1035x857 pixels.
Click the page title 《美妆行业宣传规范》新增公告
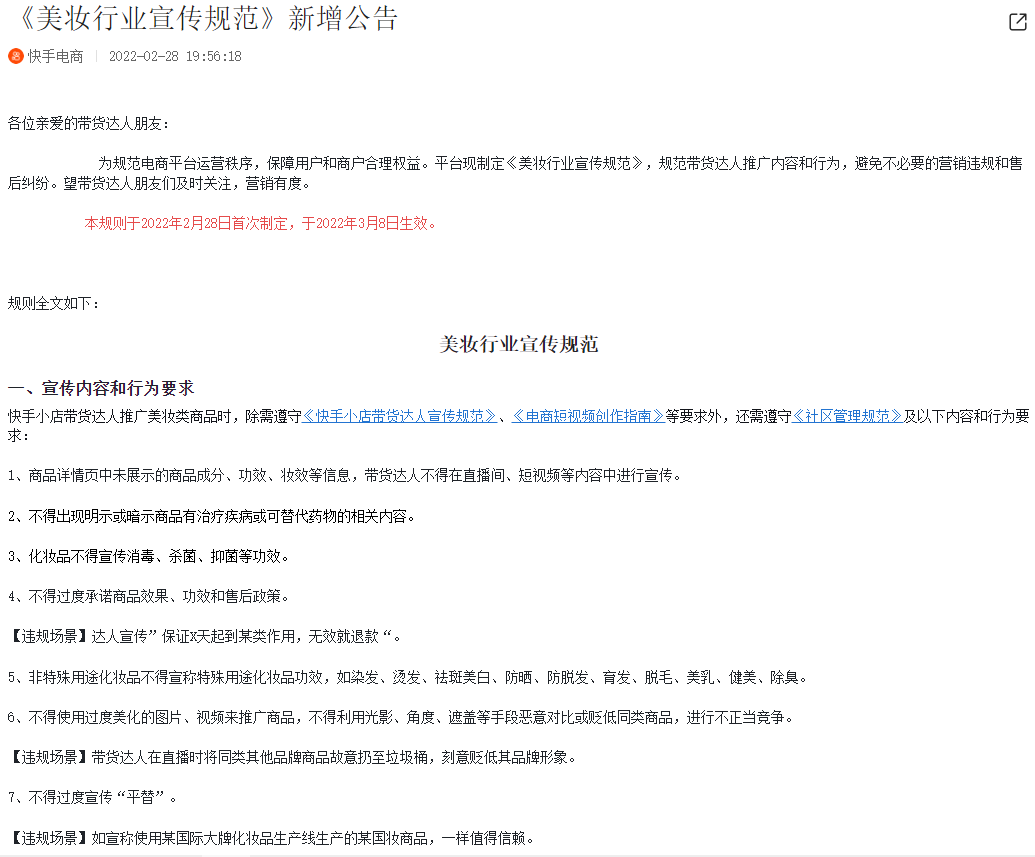(206, 18)
